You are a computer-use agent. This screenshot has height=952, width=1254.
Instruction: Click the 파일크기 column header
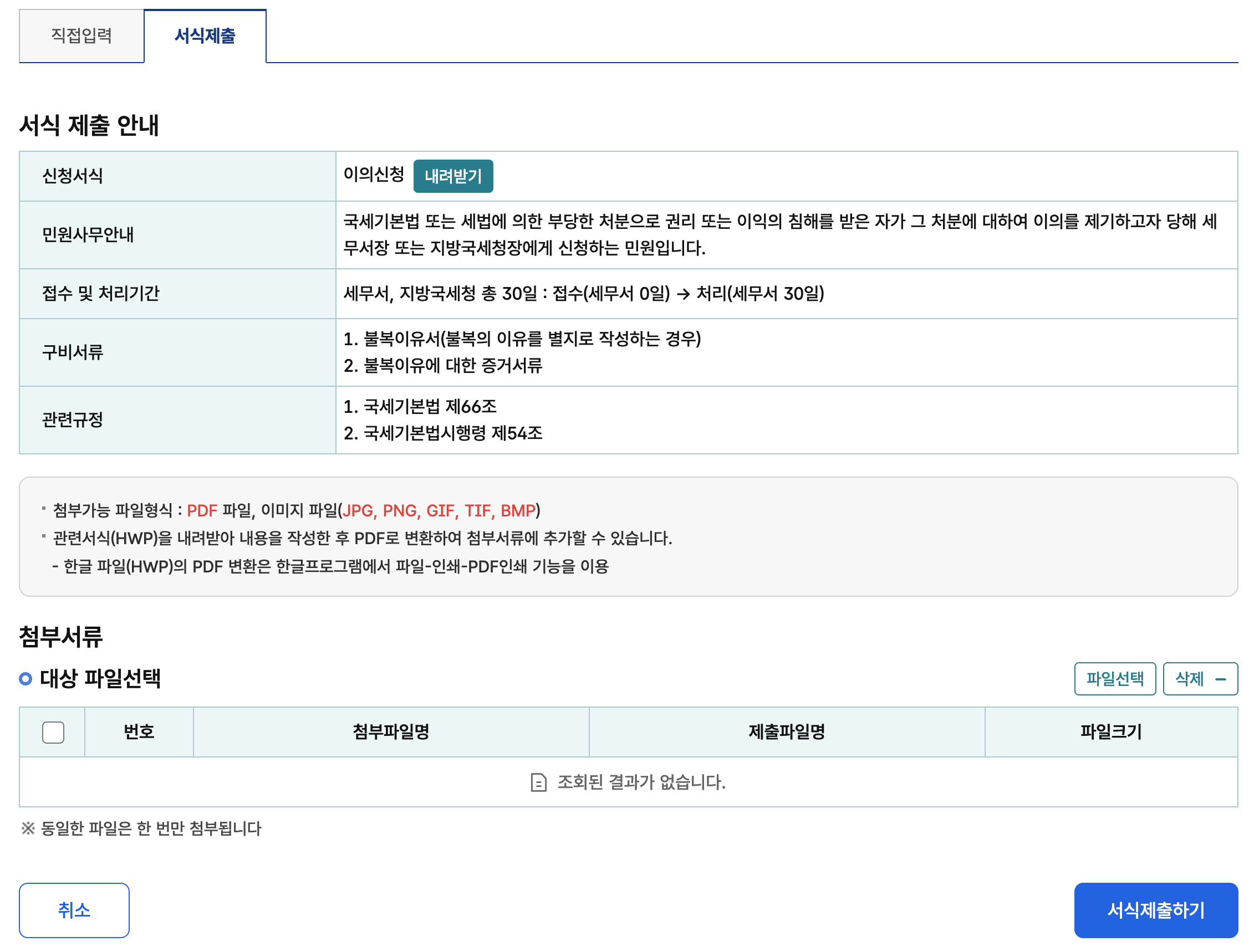1110,731
